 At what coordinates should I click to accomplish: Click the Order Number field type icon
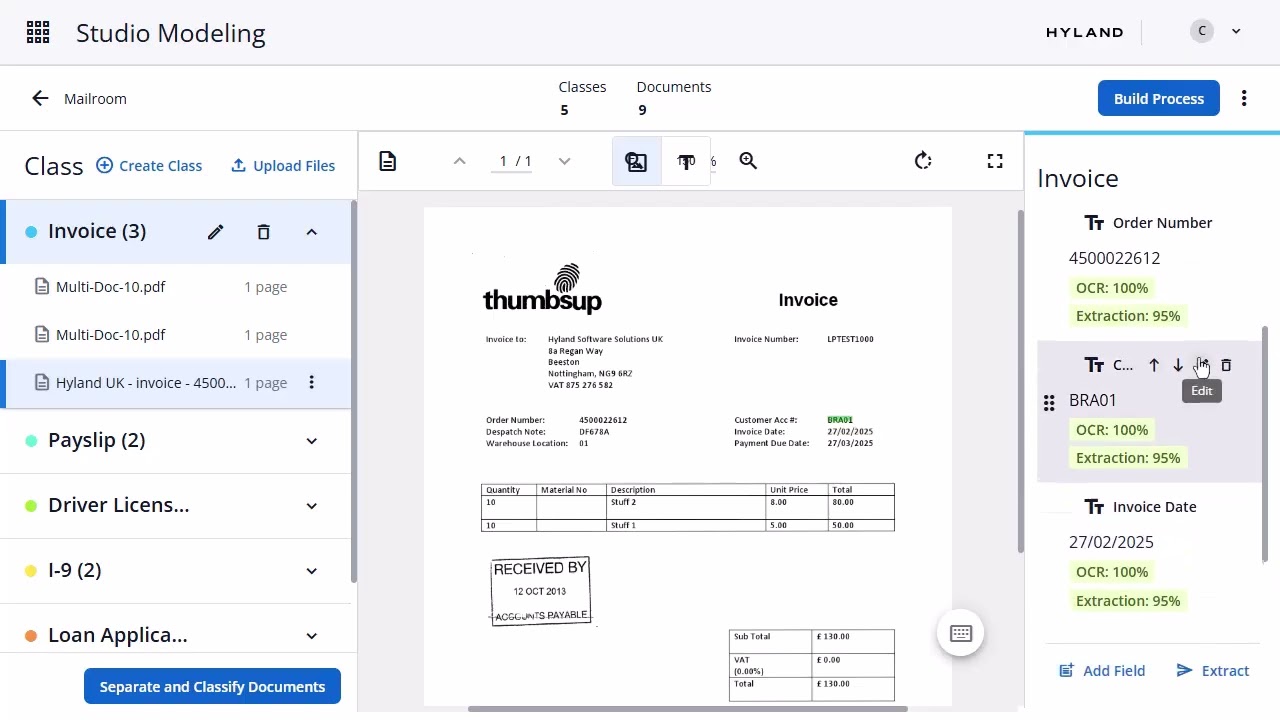(x=1095, y=223)
